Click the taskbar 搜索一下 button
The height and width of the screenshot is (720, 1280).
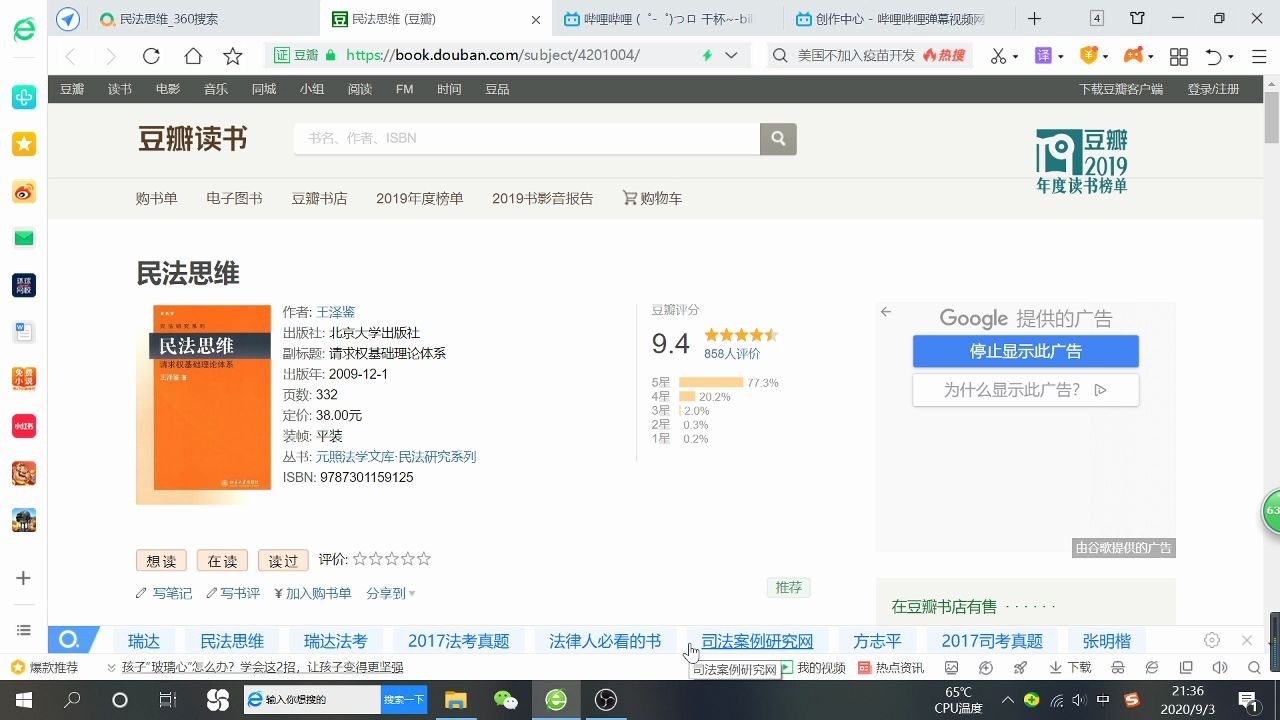click(404, 700)
